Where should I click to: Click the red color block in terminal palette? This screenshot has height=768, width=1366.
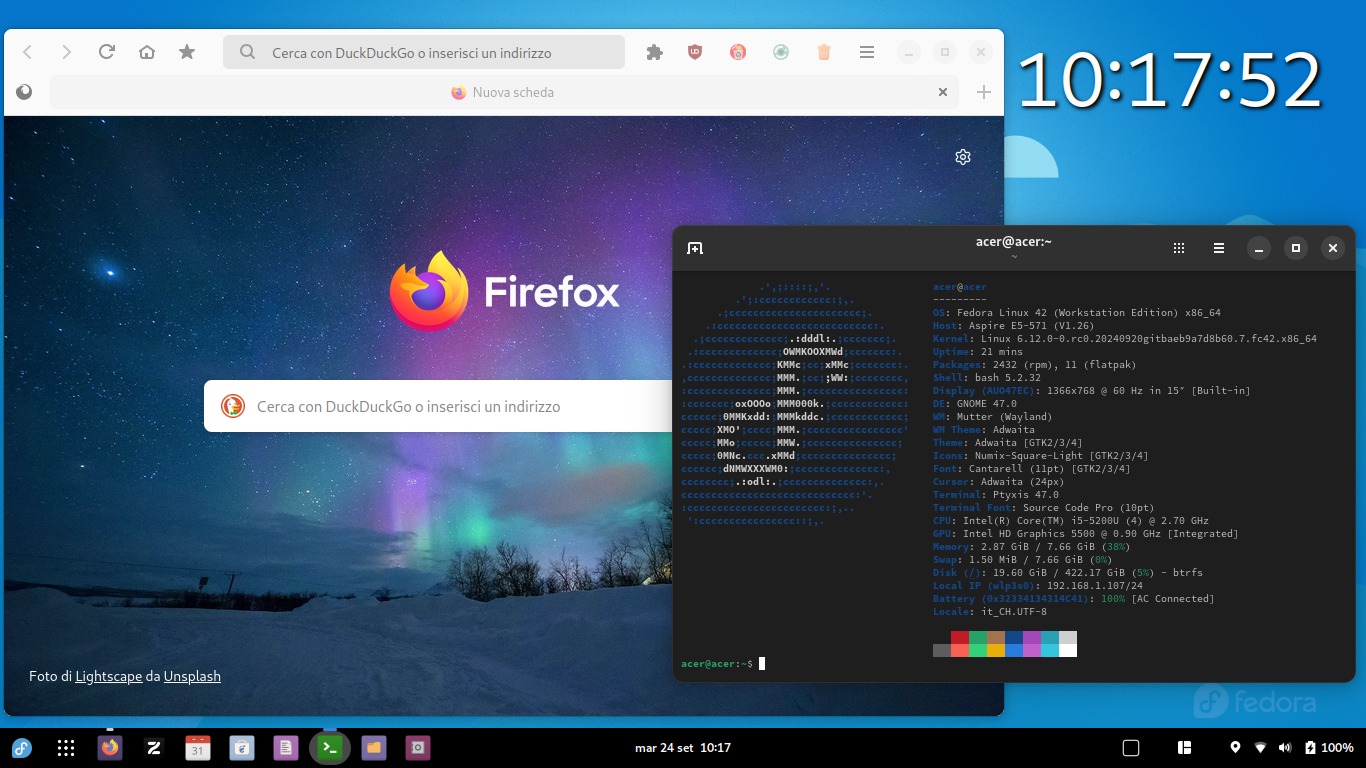coord(960,637)
